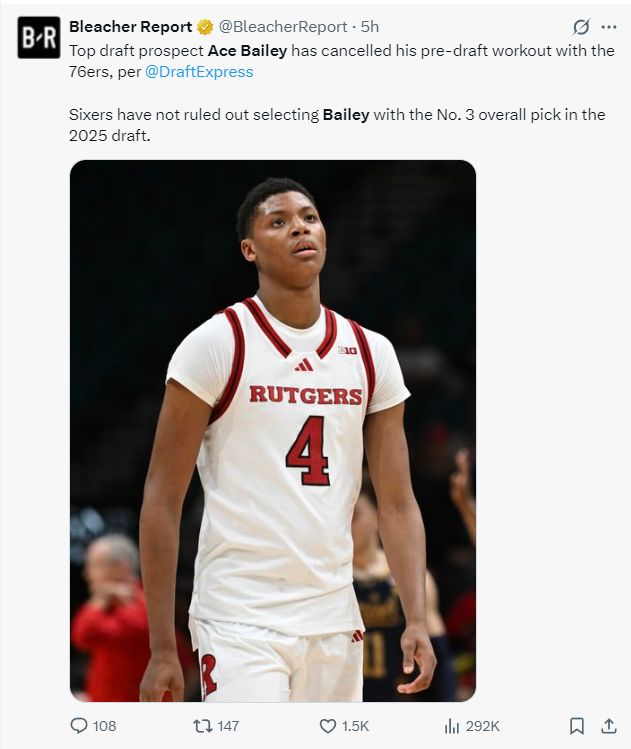Click the Bleacher Report B/R avatar

point(39,37)
